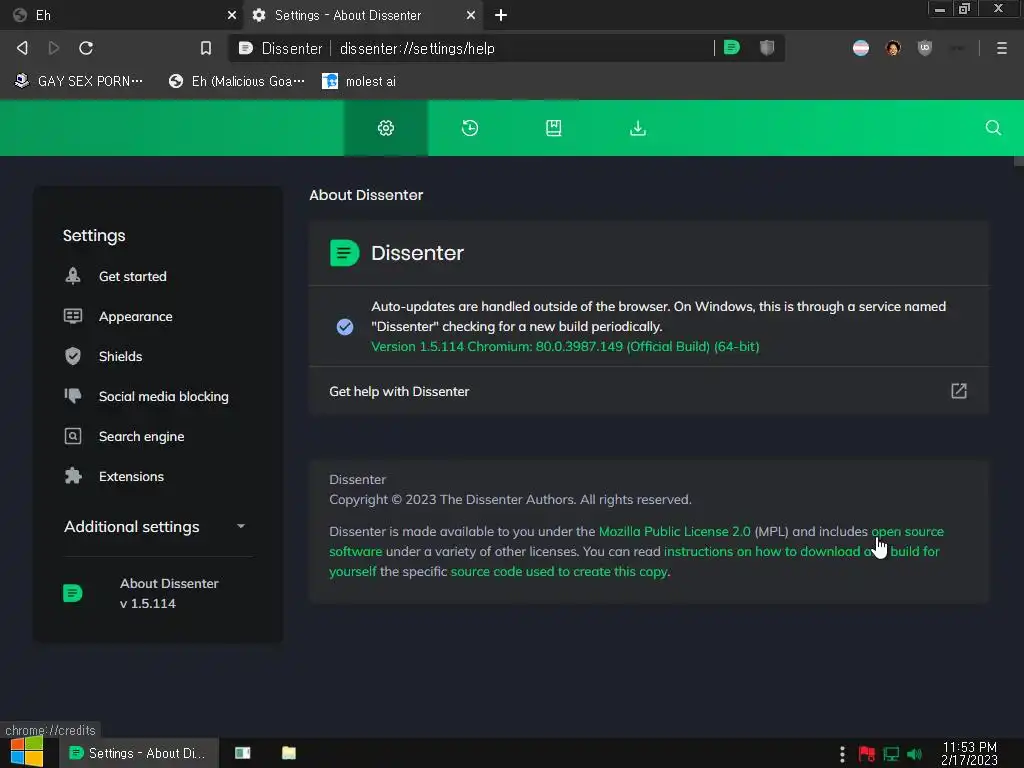The image size is (1024, 768).
Task: Click the Search engine magnifier icon
Action: [73, 436]
